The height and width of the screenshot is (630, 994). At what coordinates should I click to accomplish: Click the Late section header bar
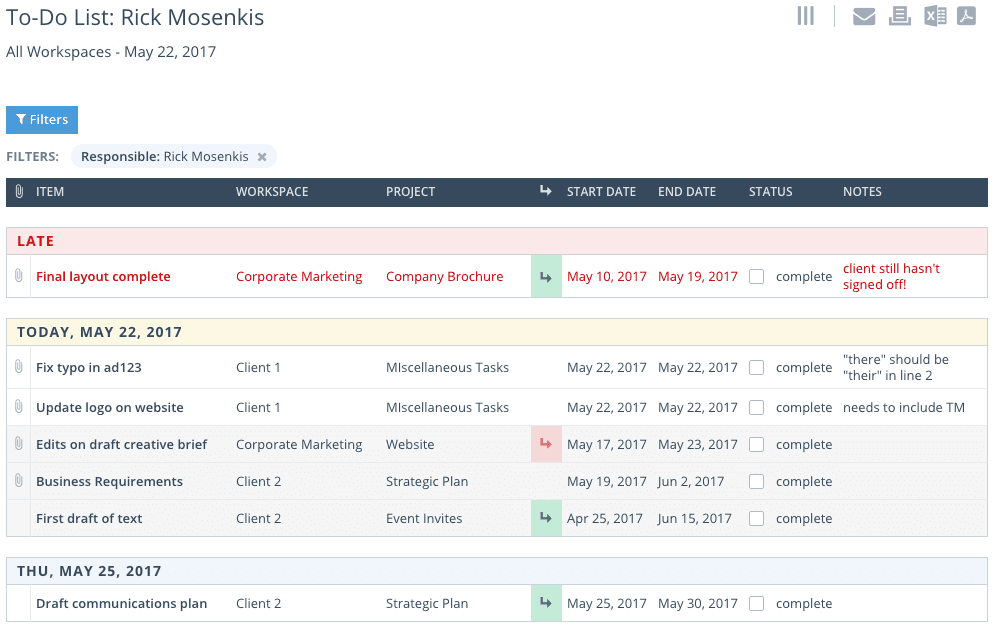click(x=496, y=241)
